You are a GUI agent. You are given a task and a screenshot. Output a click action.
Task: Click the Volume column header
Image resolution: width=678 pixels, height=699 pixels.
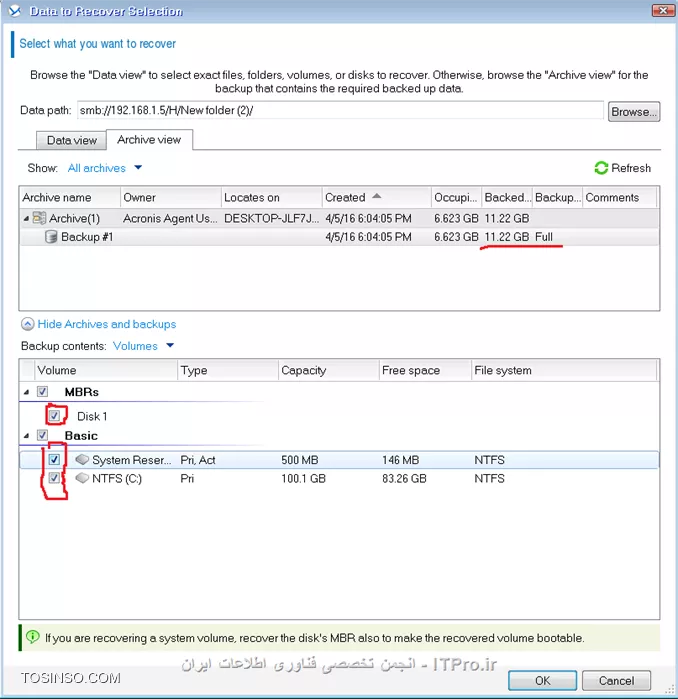coord(106,370)
